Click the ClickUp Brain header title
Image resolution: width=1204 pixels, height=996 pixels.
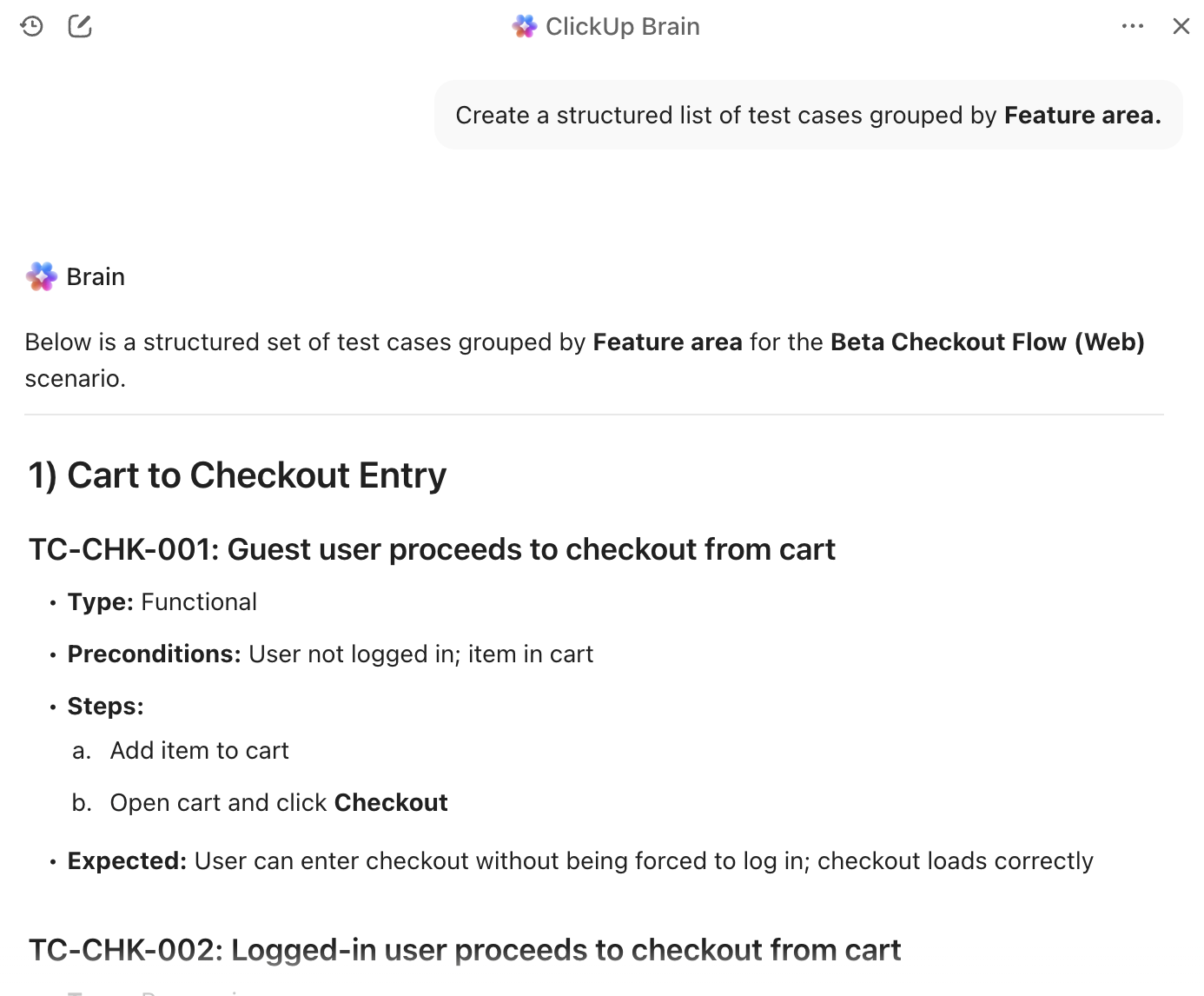[x=622, y=27]
